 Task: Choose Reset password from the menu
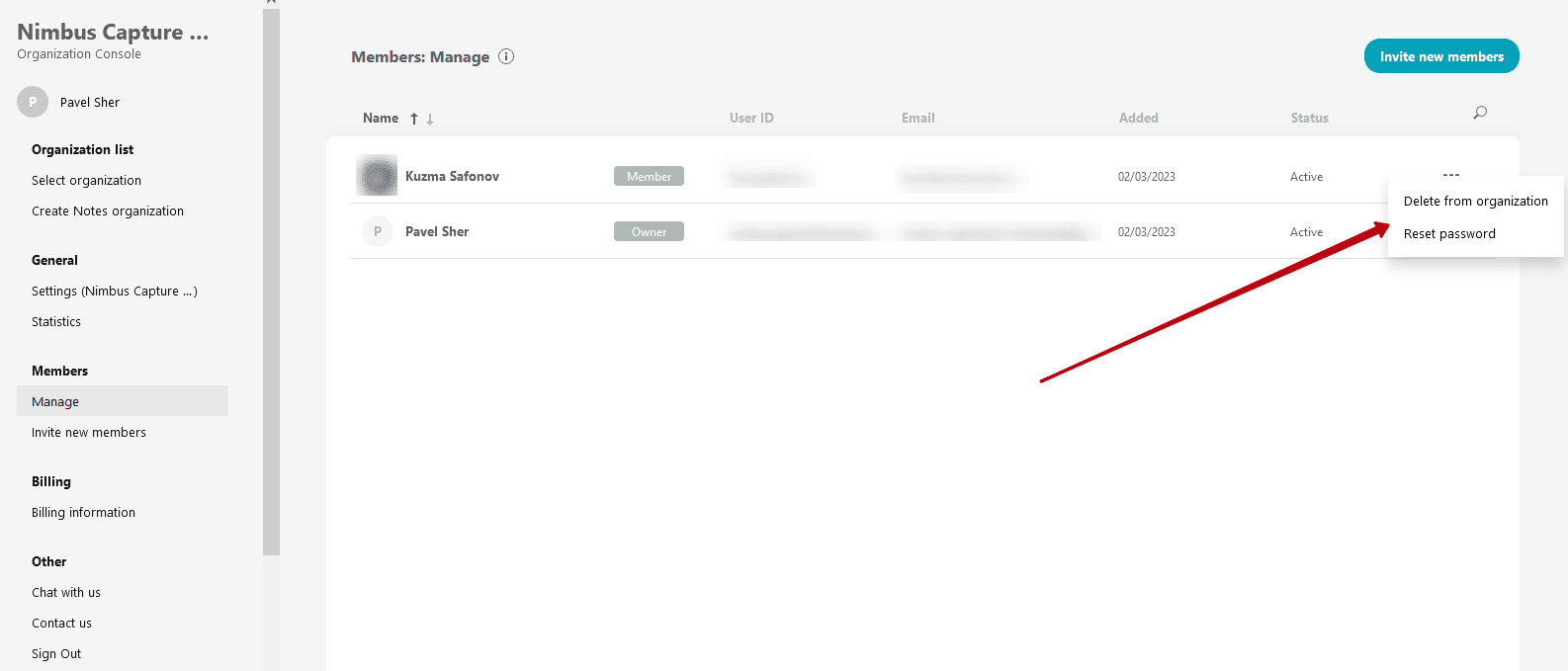[x=1449, y=234]
